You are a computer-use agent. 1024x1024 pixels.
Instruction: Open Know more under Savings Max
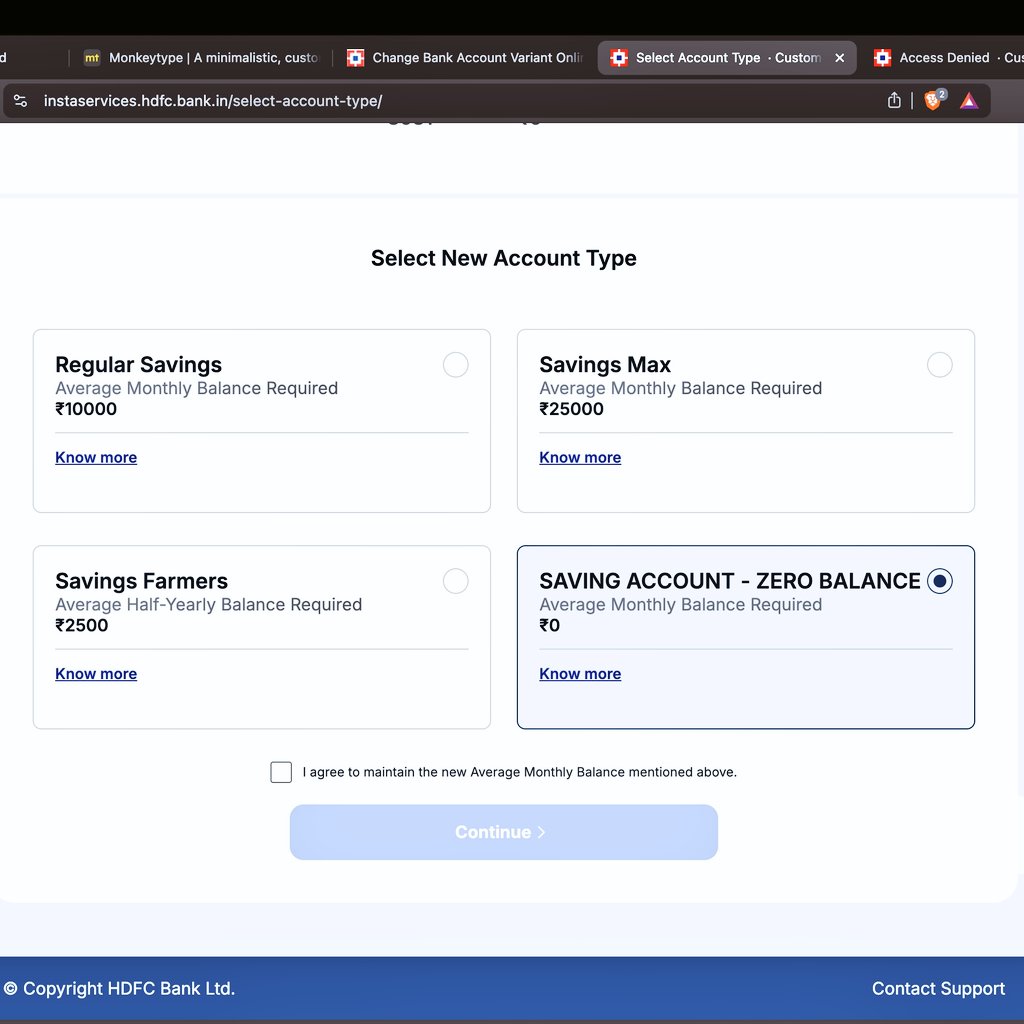click(580, 457)
